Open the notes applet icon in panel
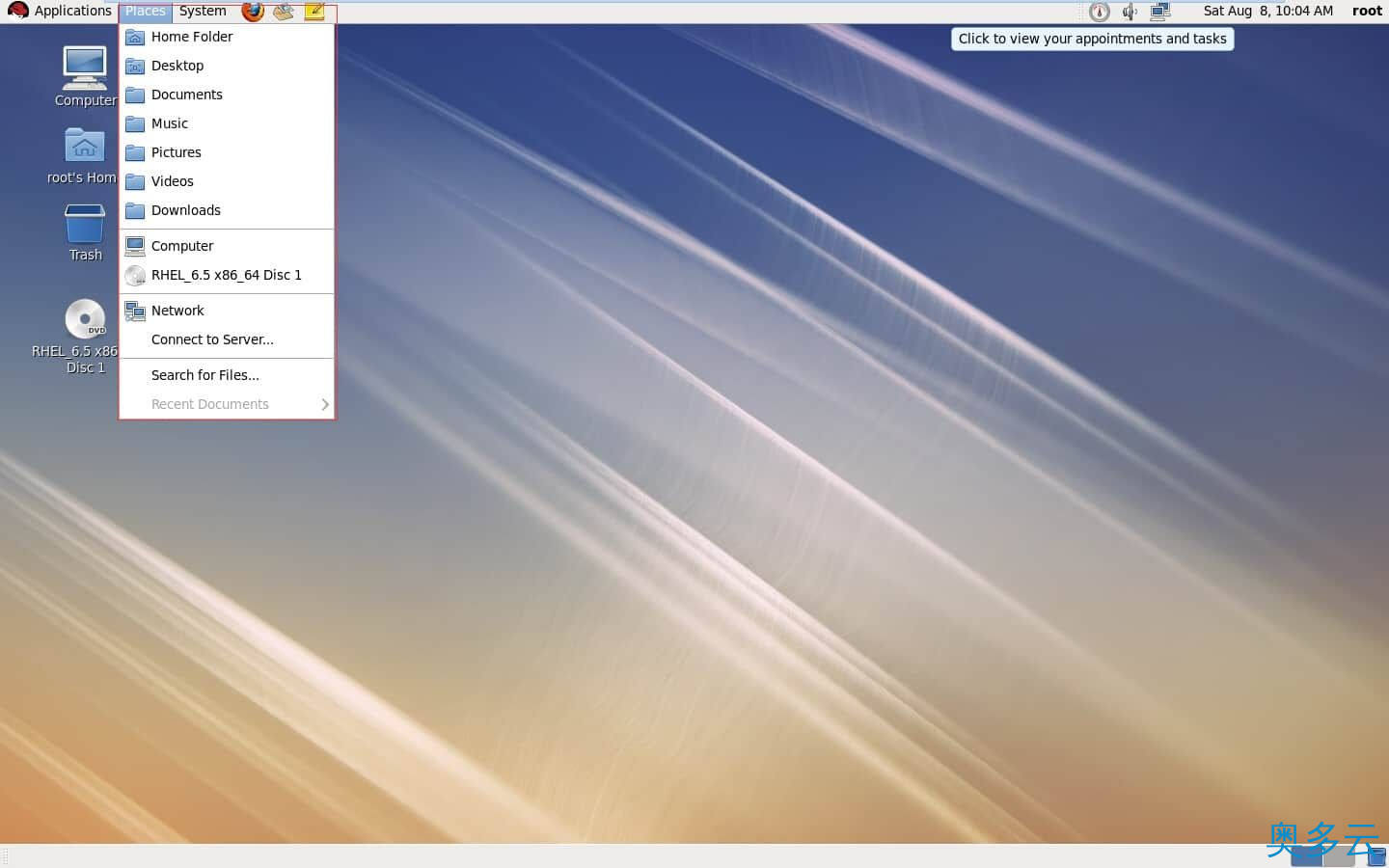This screenshot has width=1389, height=868. click(x=314, y=12)
